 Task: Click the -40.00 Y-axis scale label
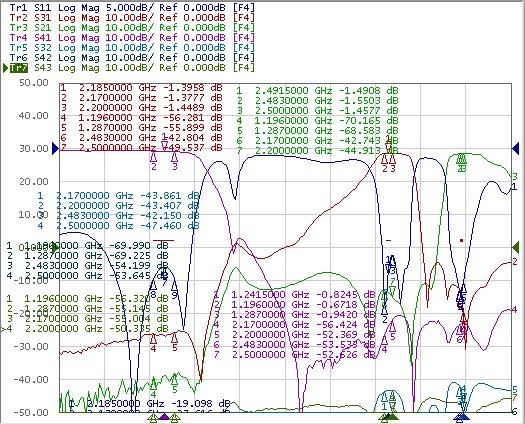pos(31,380)
